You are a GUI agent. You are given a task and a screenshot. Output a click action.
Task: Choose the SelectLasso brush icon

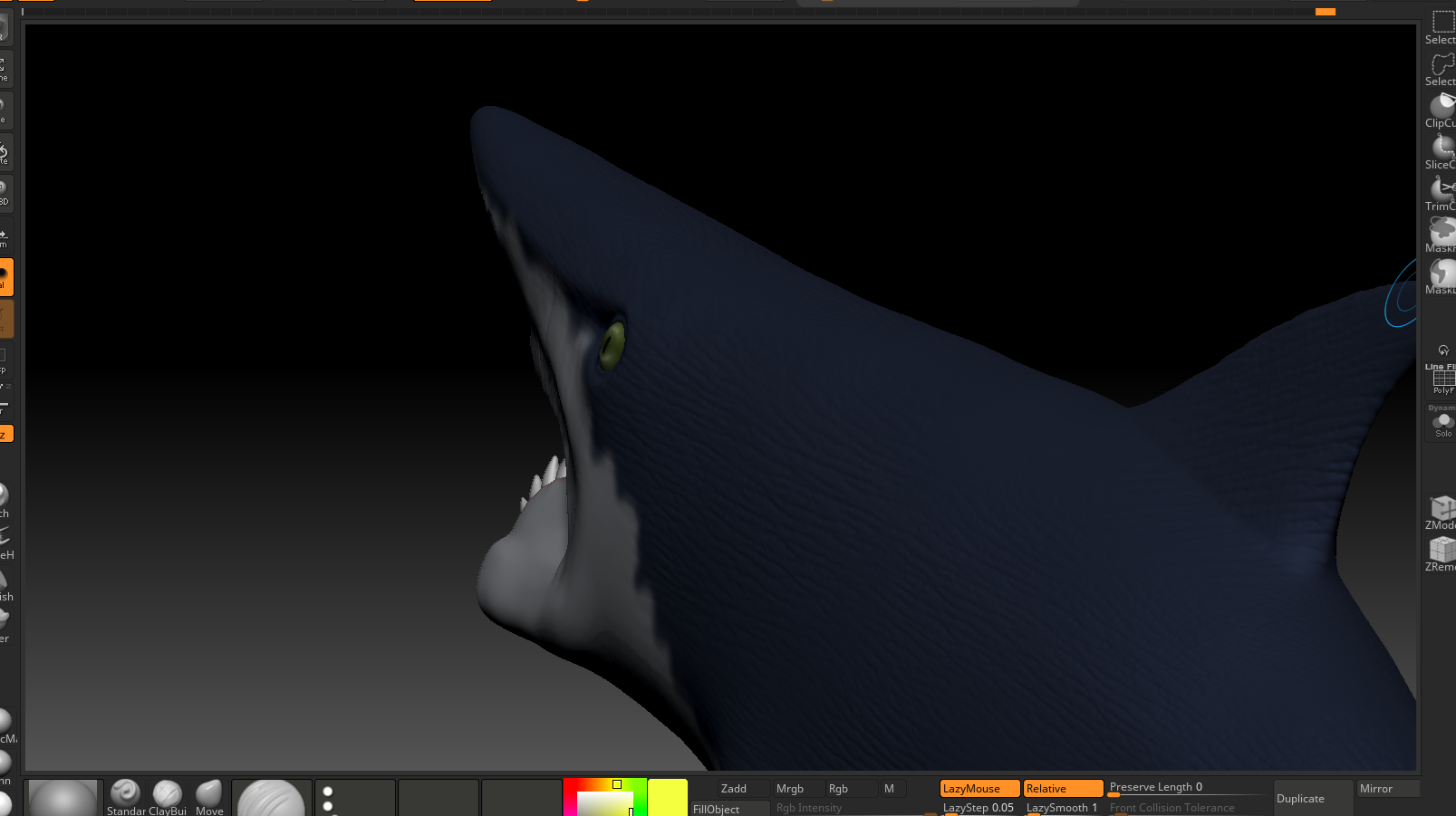[x=1442, y=69]
